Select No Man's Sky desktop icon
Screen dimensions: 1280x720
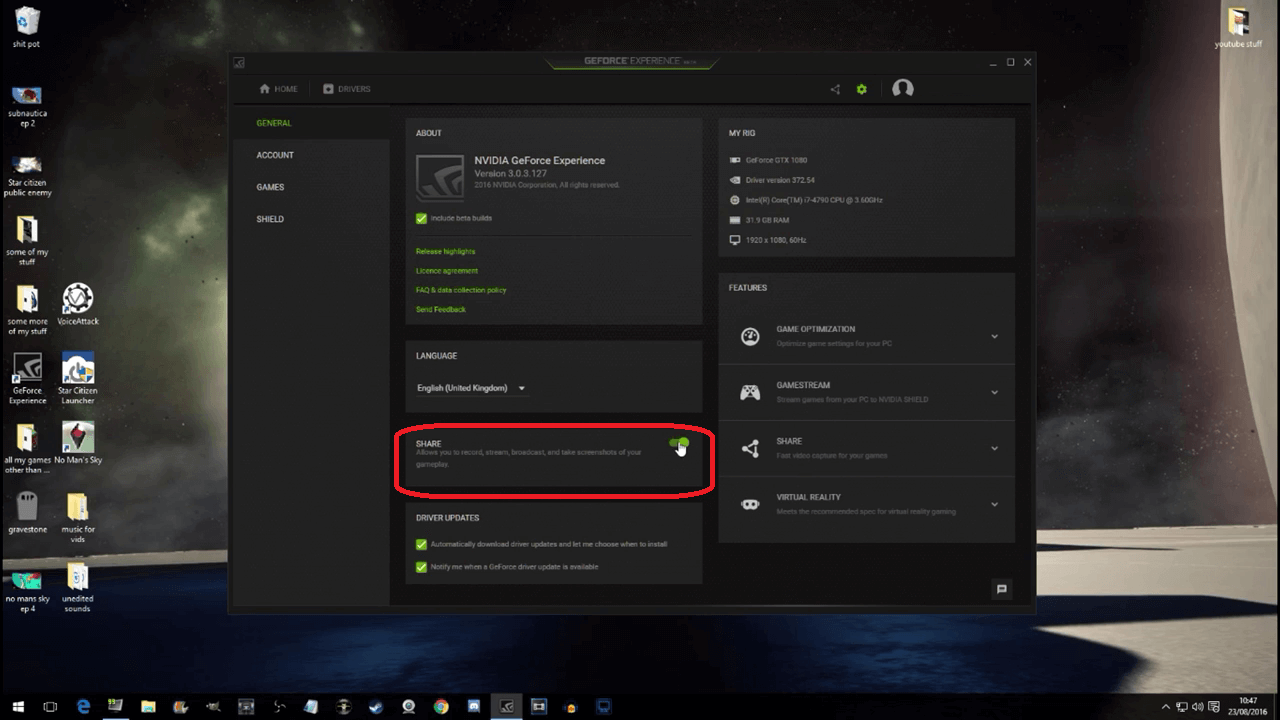click(x=78, y=443)
